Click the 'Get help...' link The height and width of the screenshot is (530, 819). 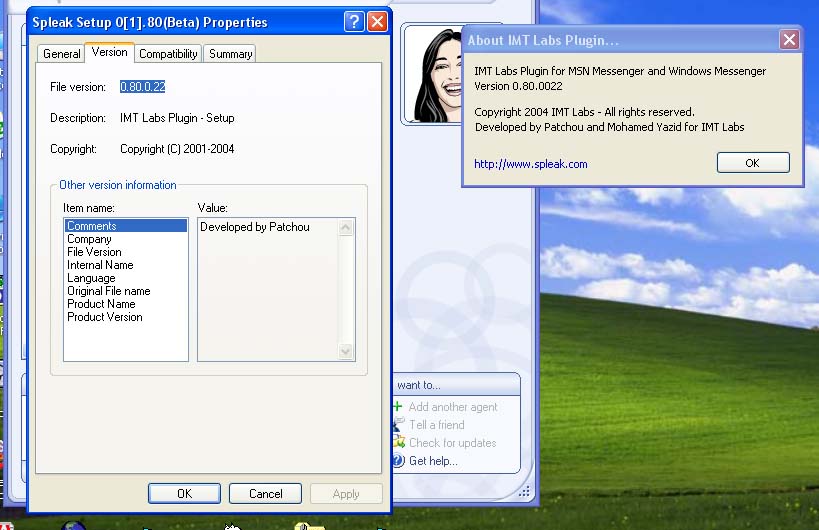433,461
